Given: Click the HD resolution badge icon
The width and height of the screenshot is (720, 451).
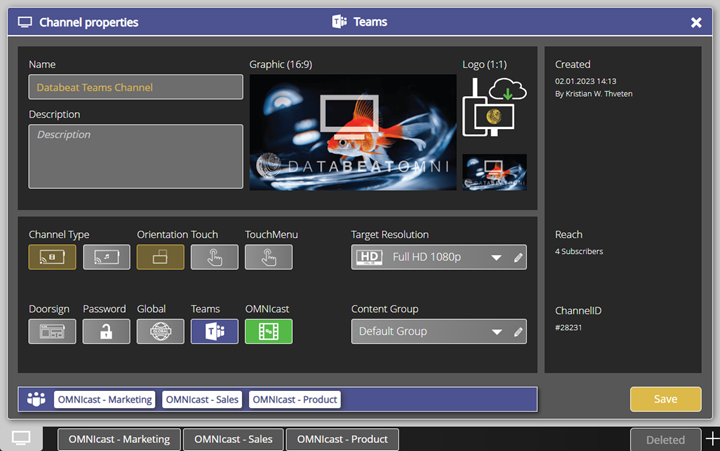Looking at the screenshot, I should [x=370, y=257].
